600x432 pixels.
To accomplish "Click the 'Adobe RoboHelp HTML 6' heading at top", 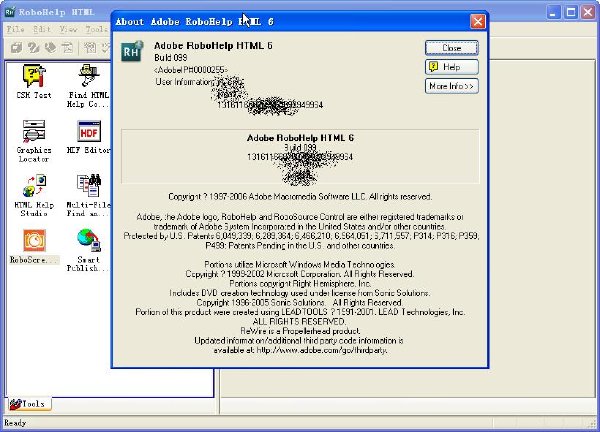I will 213,46.
